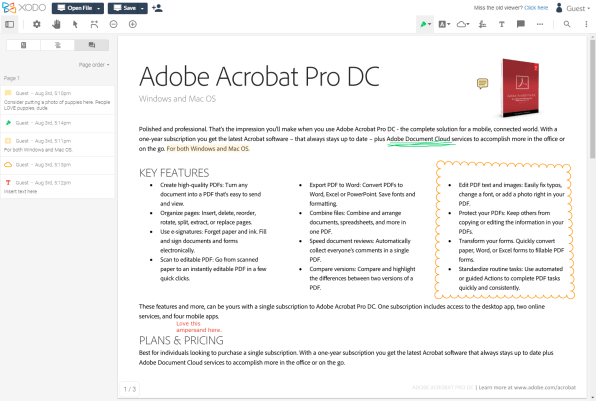Click the highlighted 'For both Windows and Mac OS' text
This screenshot has width=596, height=401.
[x=208, y=149]
